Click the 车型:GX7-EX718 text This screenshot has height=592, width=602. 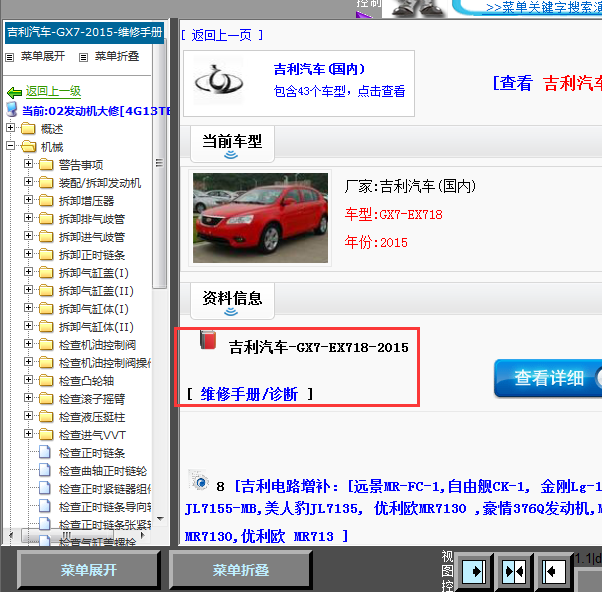394,214
